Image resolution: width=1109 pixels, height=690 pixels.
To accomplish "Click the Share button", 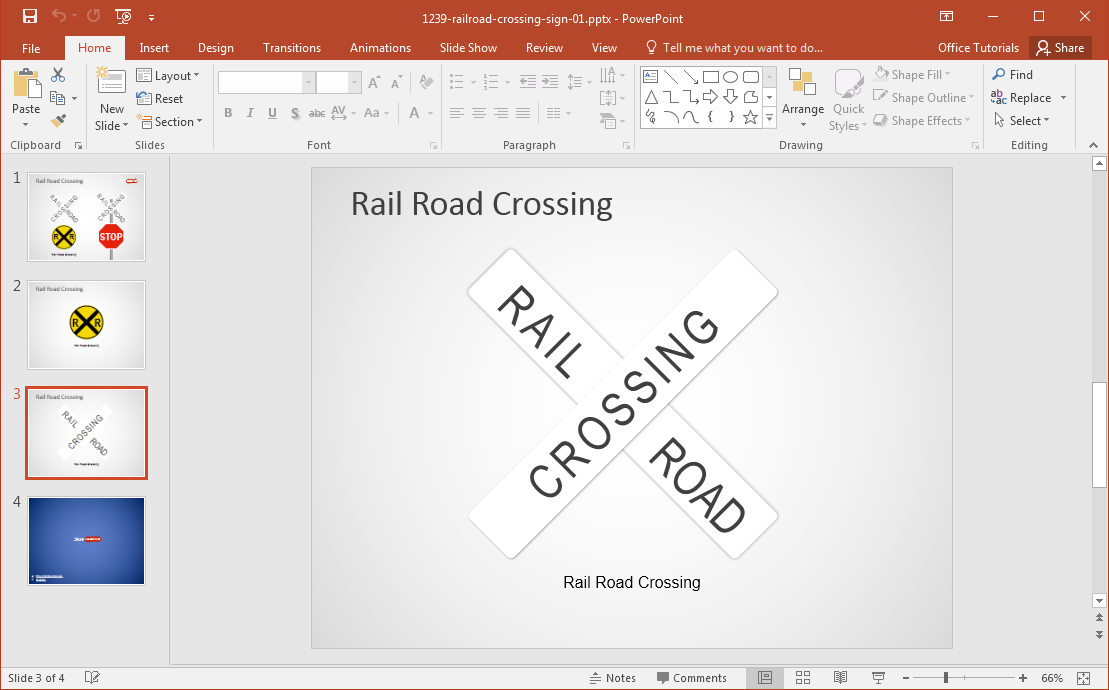I will pyautogui.click(x=1060, y=48).
